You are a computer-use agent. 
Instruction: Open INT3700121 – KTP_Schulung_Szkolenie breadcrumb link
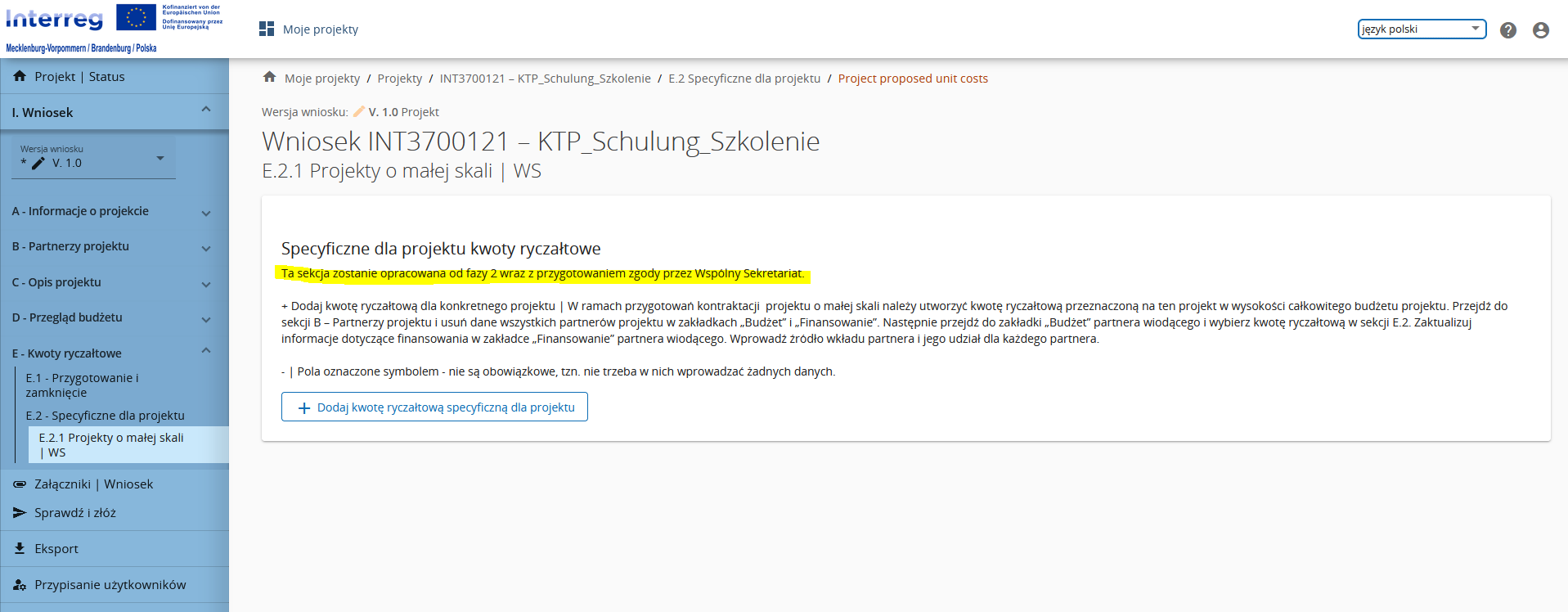(x=545, y=79)
